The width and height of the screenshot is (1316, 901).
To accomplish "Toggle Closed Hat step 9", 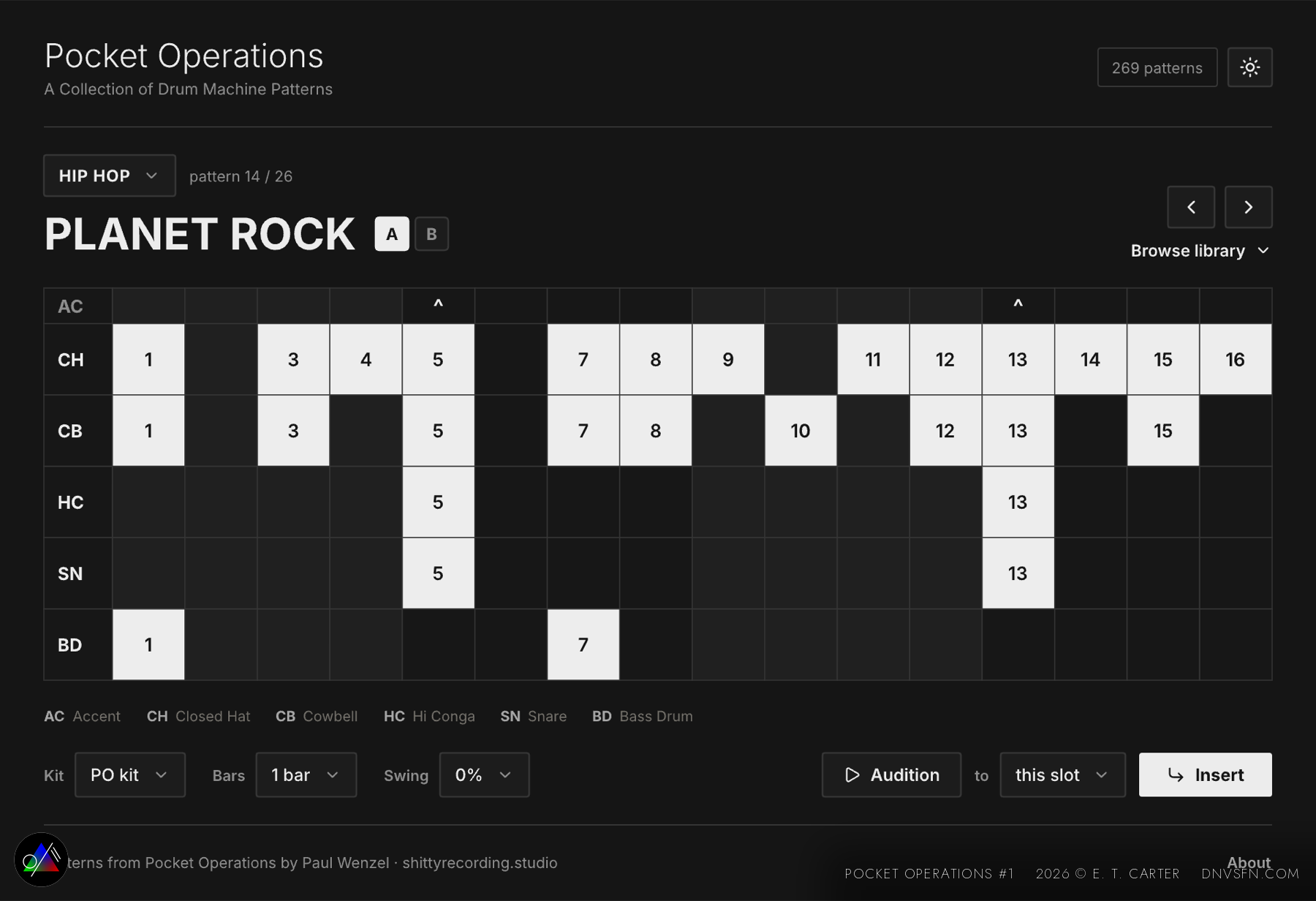I will click(x=728, y=359).
